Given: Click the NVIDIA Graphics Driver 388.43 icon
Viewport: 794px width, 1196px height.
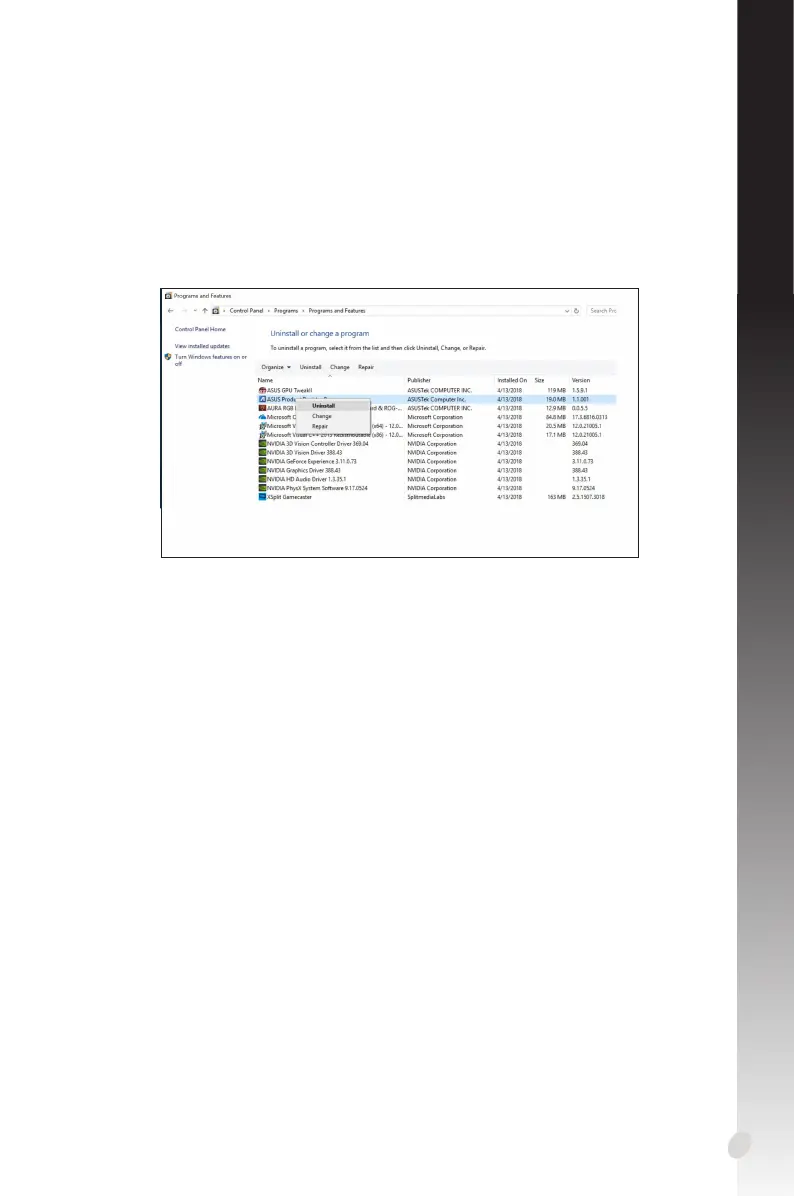Looking at the screenshot, I should (x=262, y=470).
